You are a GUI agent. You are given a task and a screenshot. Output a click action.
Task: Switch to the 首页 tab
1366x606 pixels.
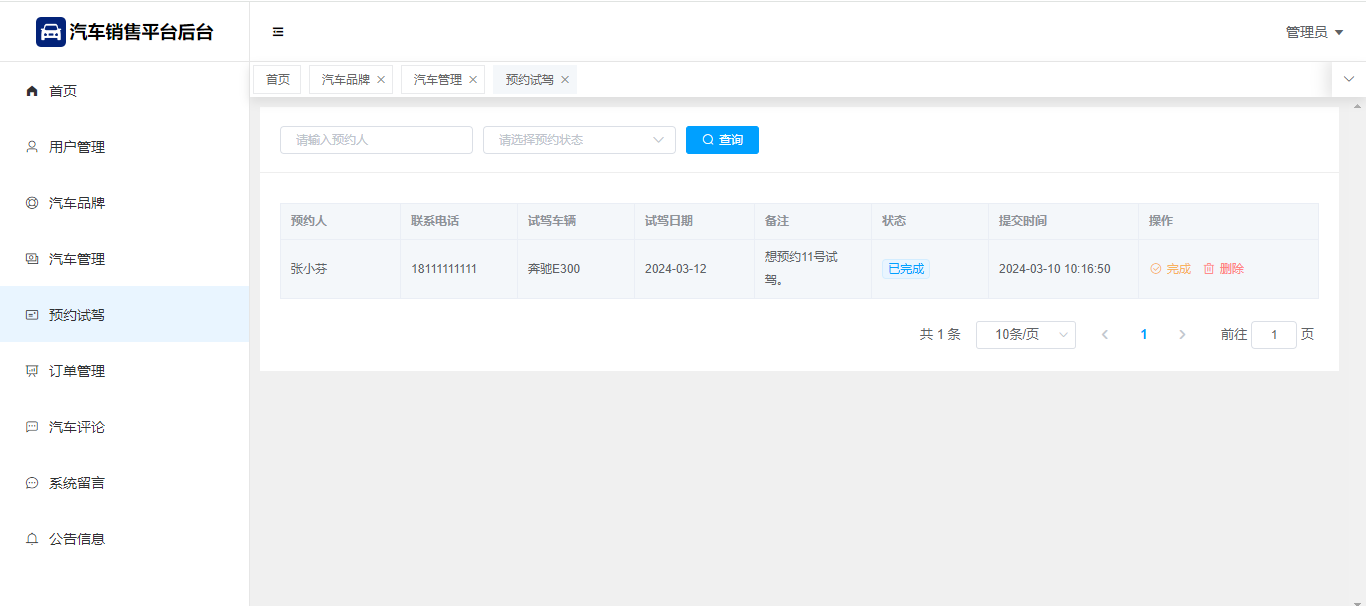click(277, 80)
